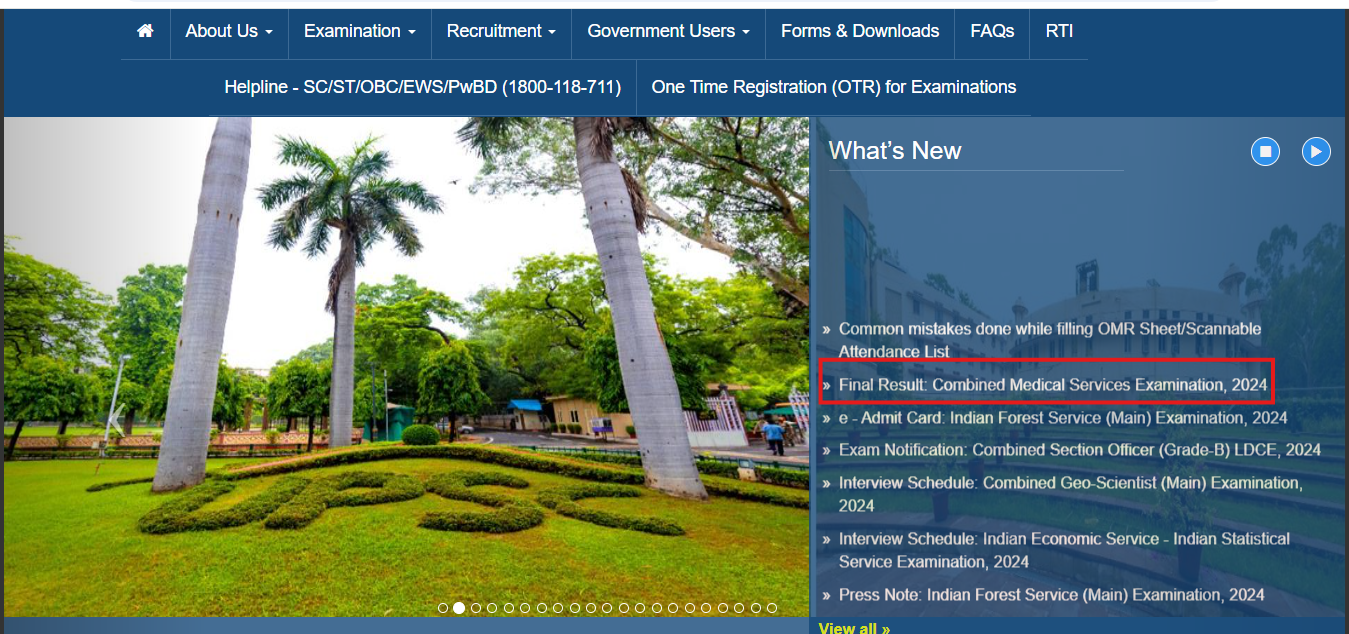The width and height of the screenshot is (1349, 634).
Task: Open One Time Registration (OTR) for Examinations
Action: point(833,87)
